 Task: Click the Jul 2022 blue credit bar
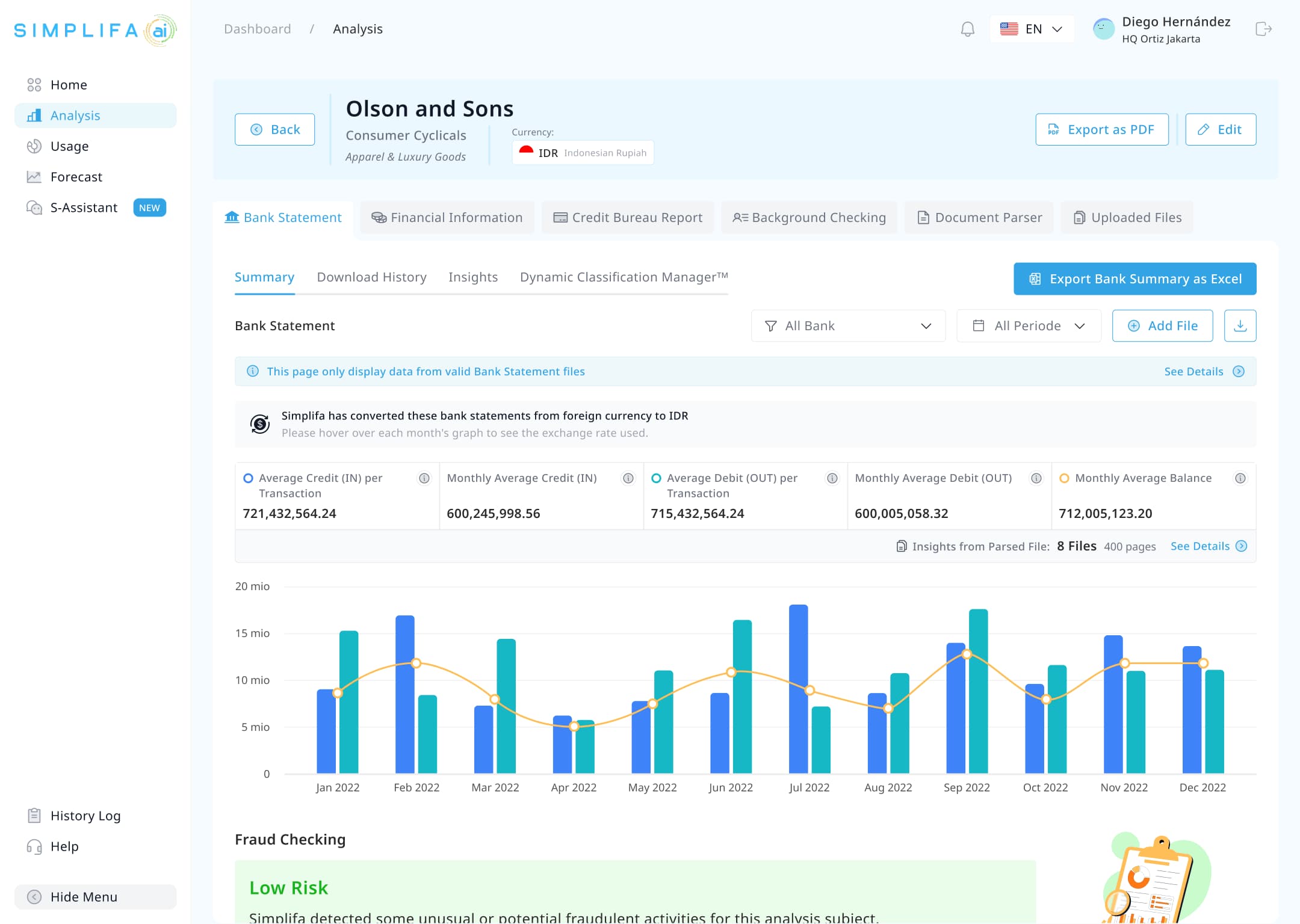coord(798,689)
